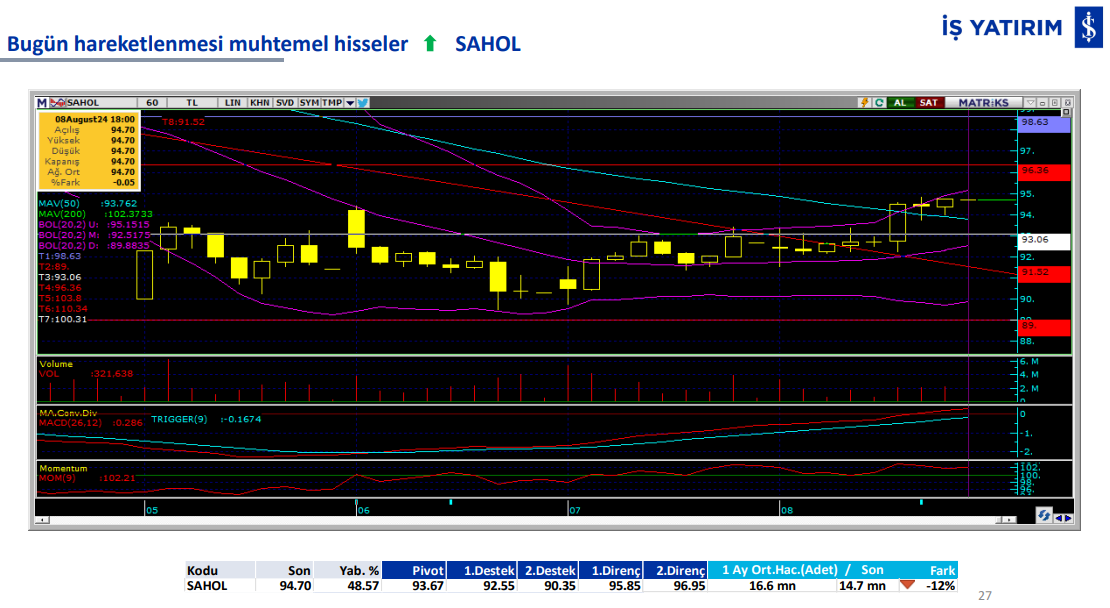Toggle the SYM display option
This screenshot has width=1110, height=608.
click(x=310, y=102)
